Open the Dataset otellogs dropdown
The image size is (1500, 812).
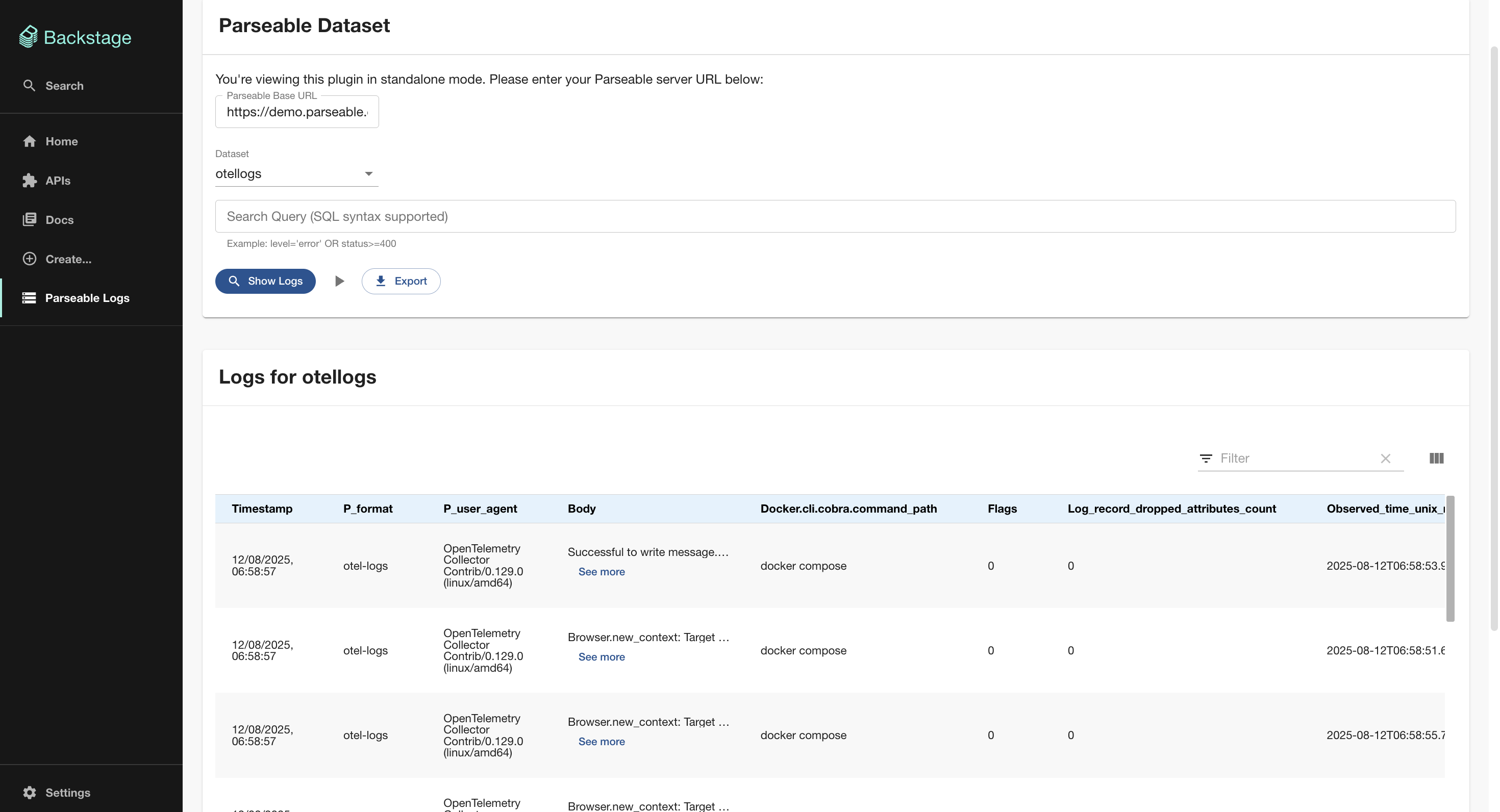[297, 173]
